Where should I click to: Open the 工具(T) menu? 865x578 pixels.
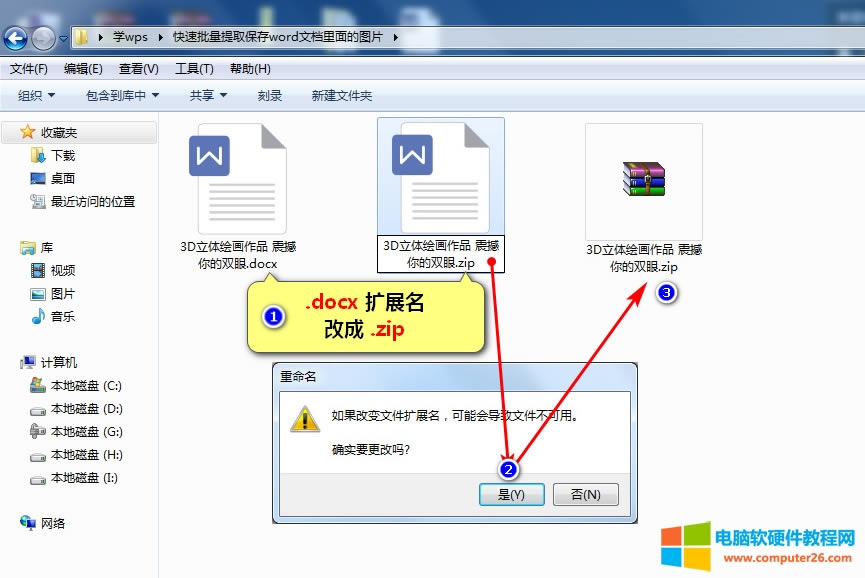[194, 69]
